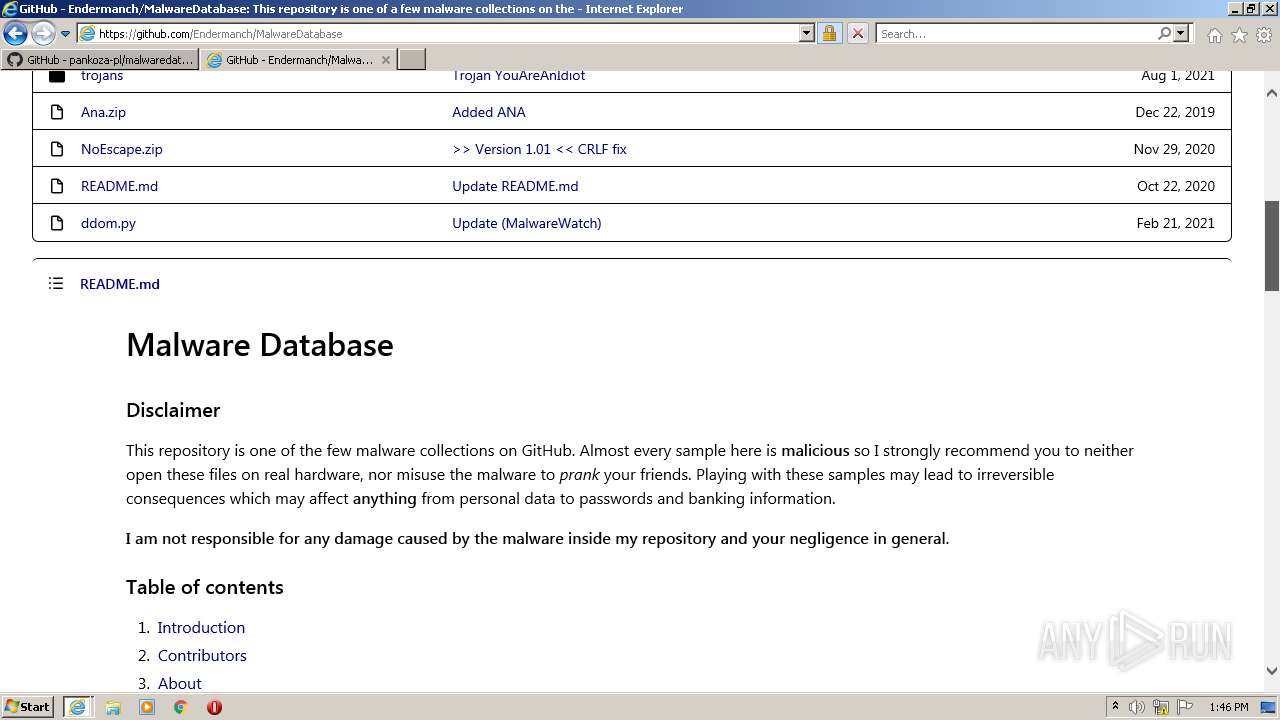Go to Contributors in contents
1280x720 pixels.
pyautogui.click(x=202, y=656)
